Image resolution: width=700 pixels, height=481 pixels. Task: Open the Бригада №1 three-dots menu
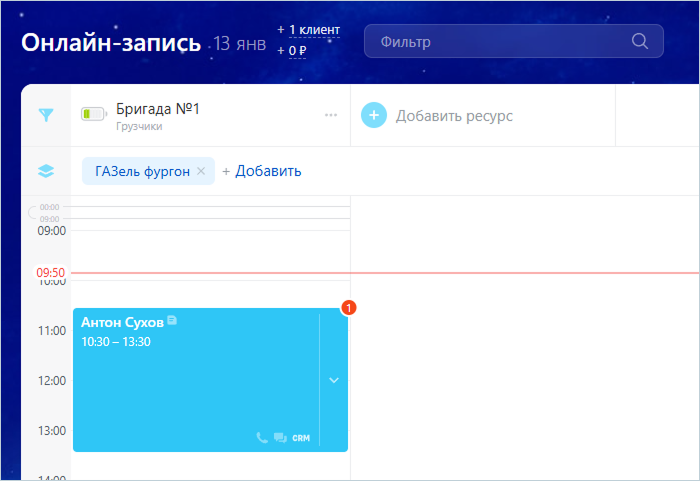pyautogui.click(x=331, y=115)
